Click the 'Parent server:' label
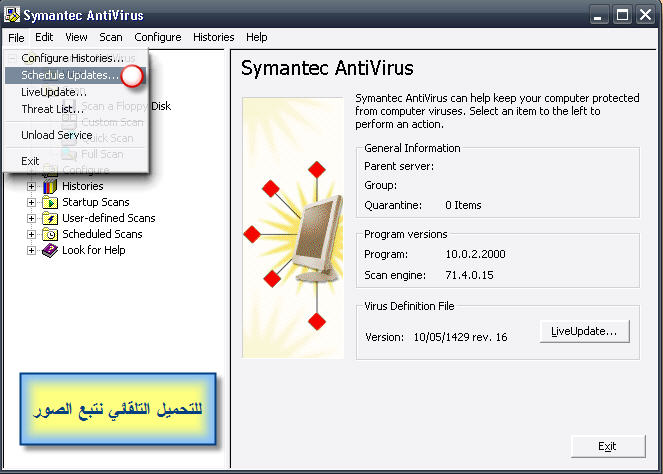Viewport: 663px width, 474px height. (x=399, y=166)
